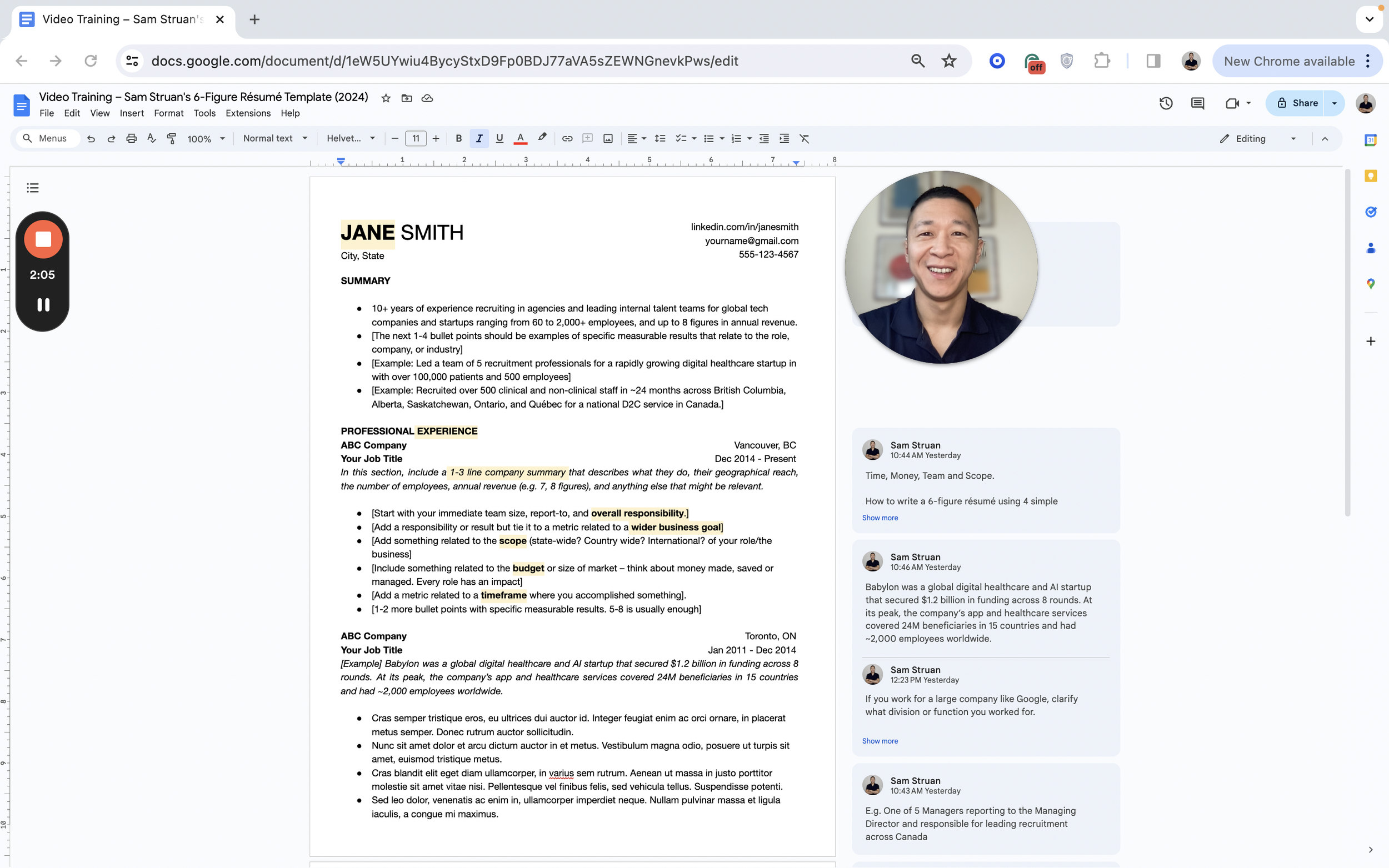Click Show more on first comment
Viewport: 1389px width, 868px height.
pos(880,518)
